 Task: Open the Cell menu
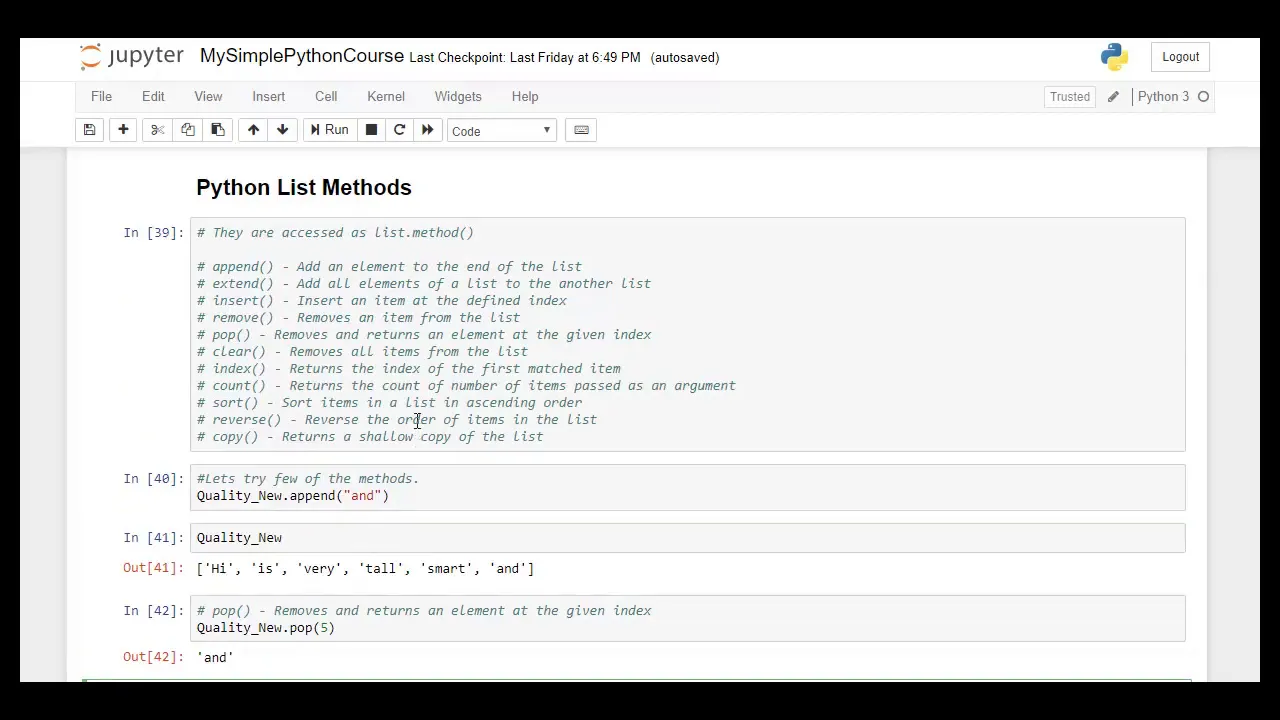tap(326, 97)
